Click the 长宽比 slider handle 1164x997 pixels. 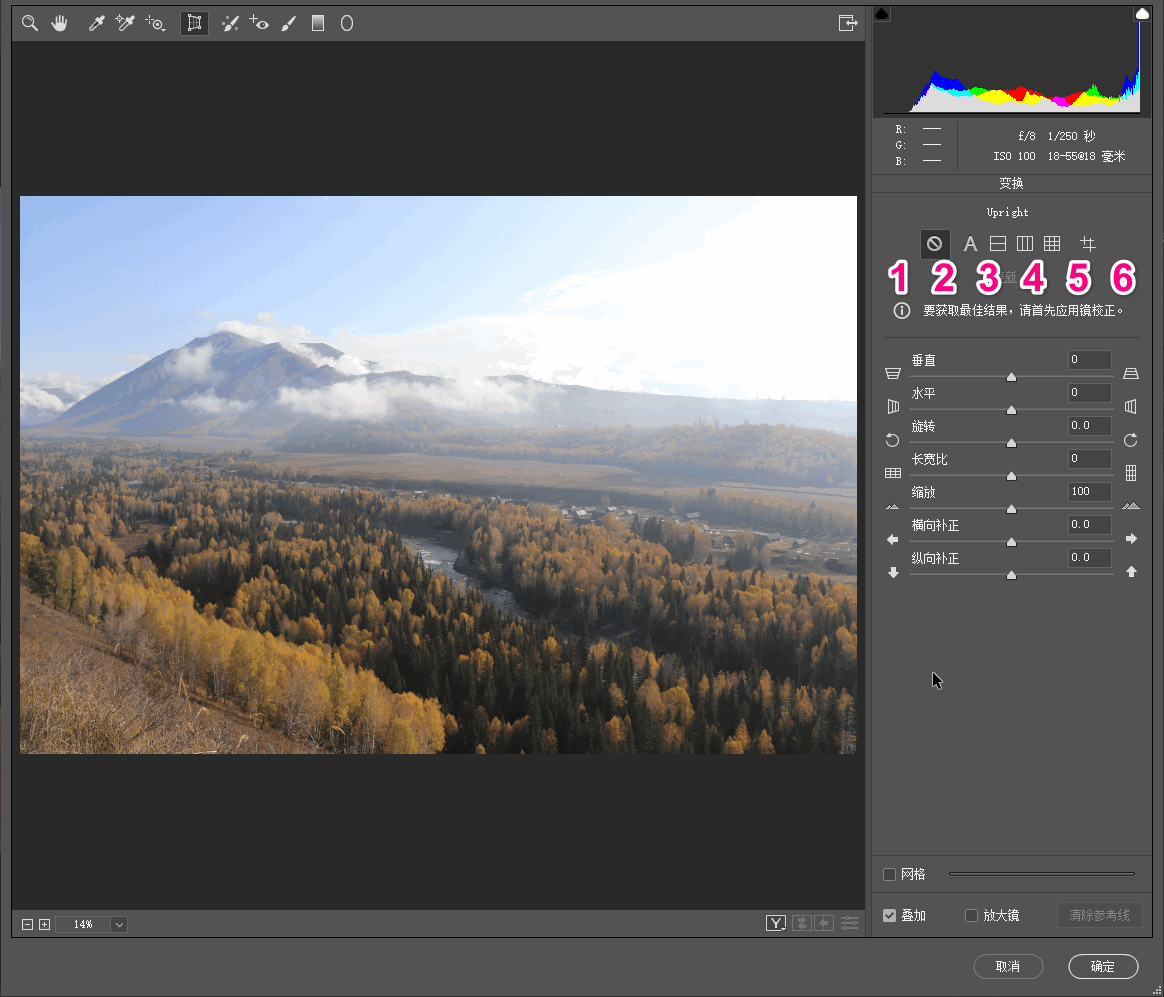click(x=1011, y=476)
